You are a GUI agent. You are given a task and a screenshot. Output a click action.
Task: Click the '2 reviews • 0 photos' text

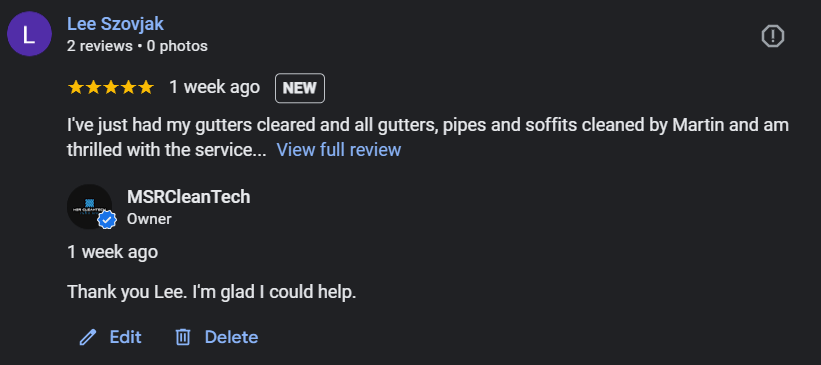pos(137,46)
